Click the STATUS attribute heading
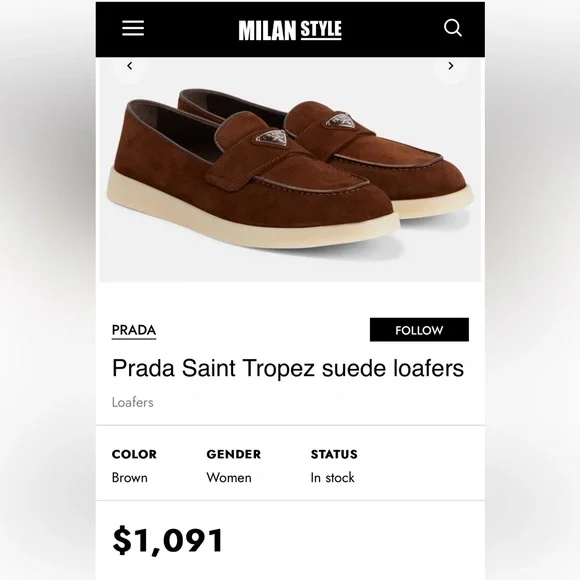580x580 pixels. tap(334, 454)
